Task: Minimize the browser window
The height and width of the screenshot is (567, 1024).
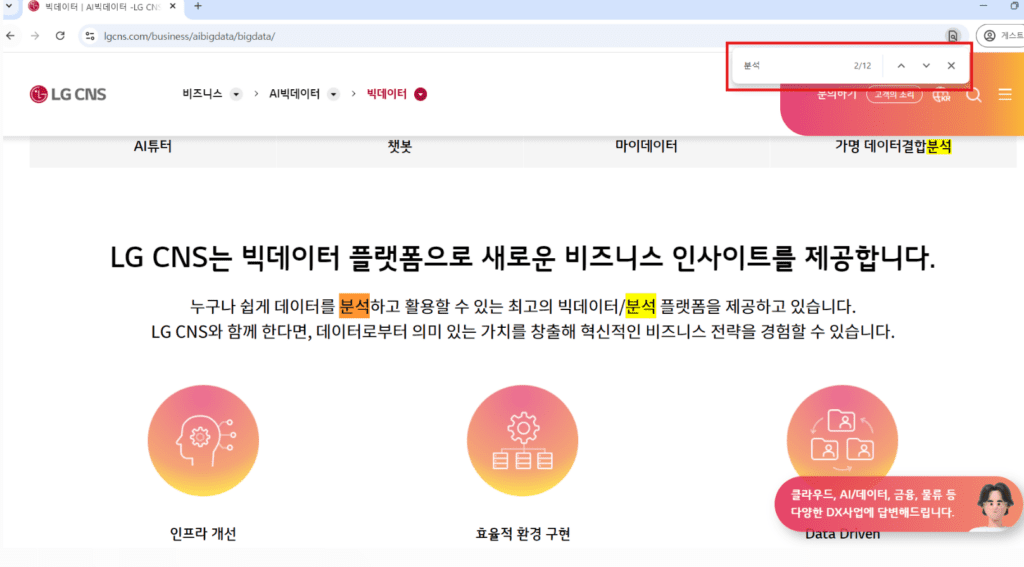Action: 984,6
